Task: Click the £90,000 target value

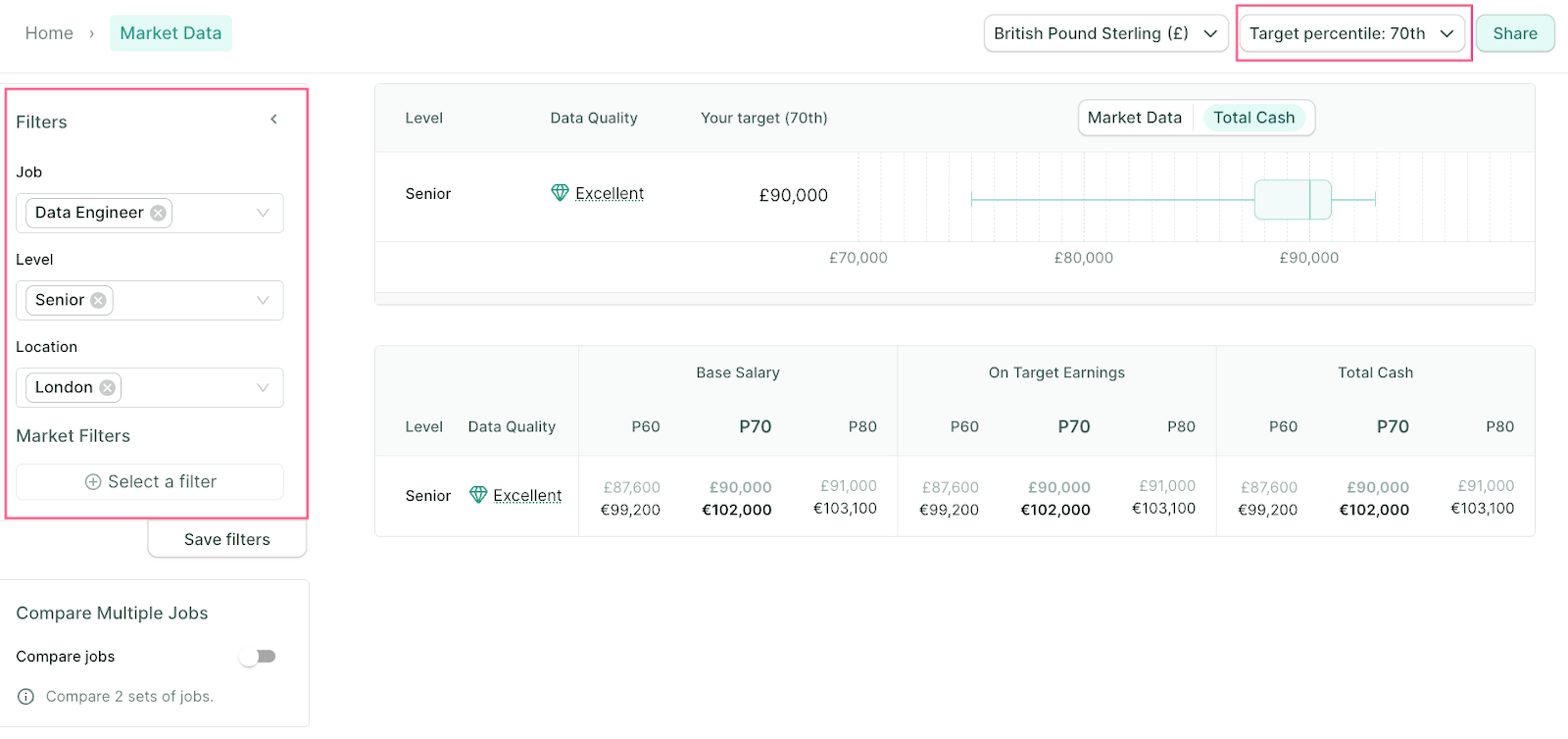Action: (794, 195)
